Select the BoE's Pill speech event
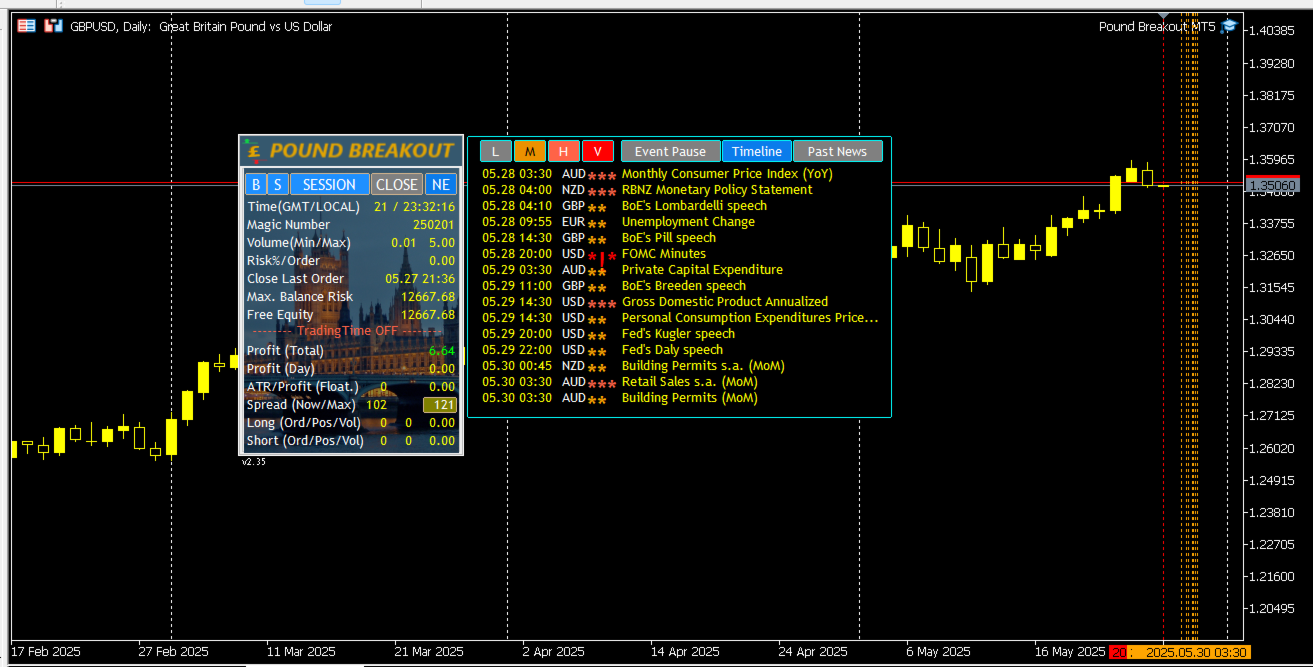 [669, 238]
